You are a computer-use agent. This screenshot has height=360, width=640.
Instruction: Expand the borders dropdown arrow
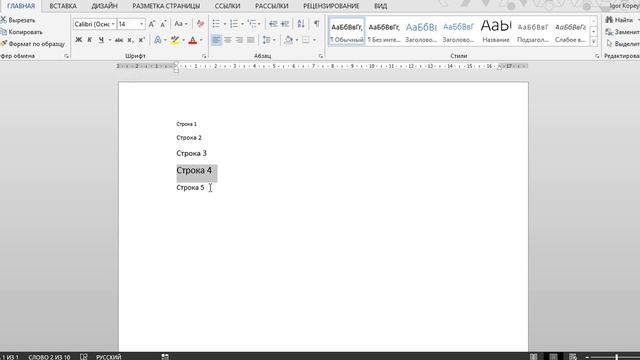(x=314, y=40)
